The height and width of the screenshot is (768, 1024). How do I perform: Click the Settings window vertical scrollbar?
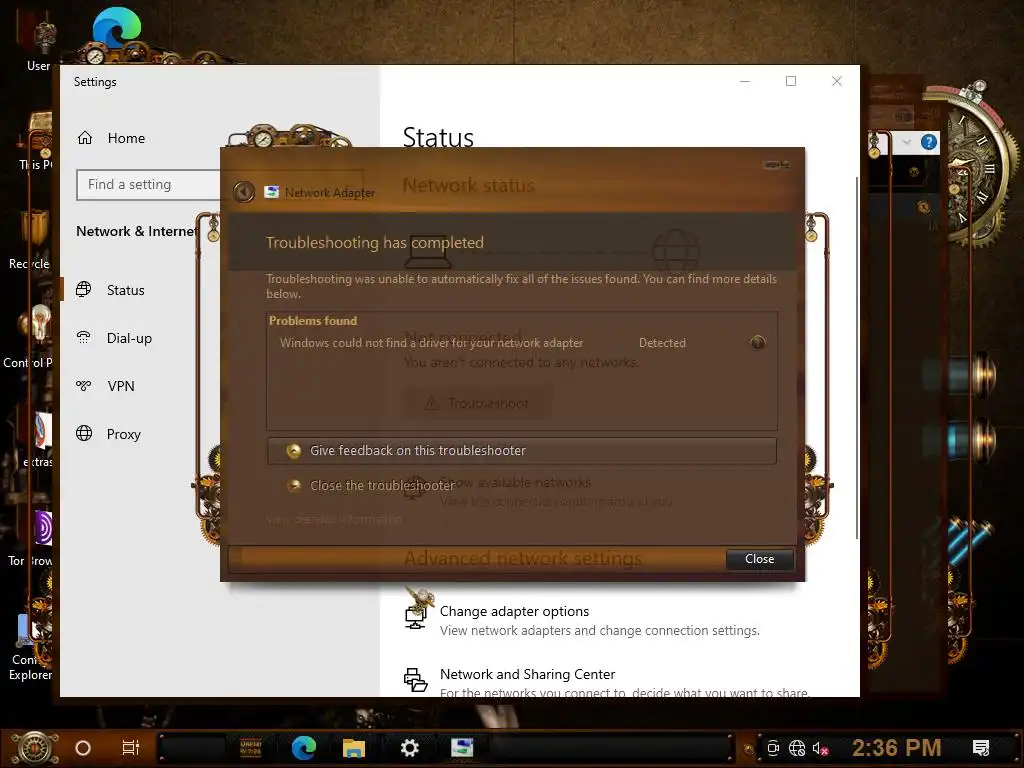click(857, 357)
